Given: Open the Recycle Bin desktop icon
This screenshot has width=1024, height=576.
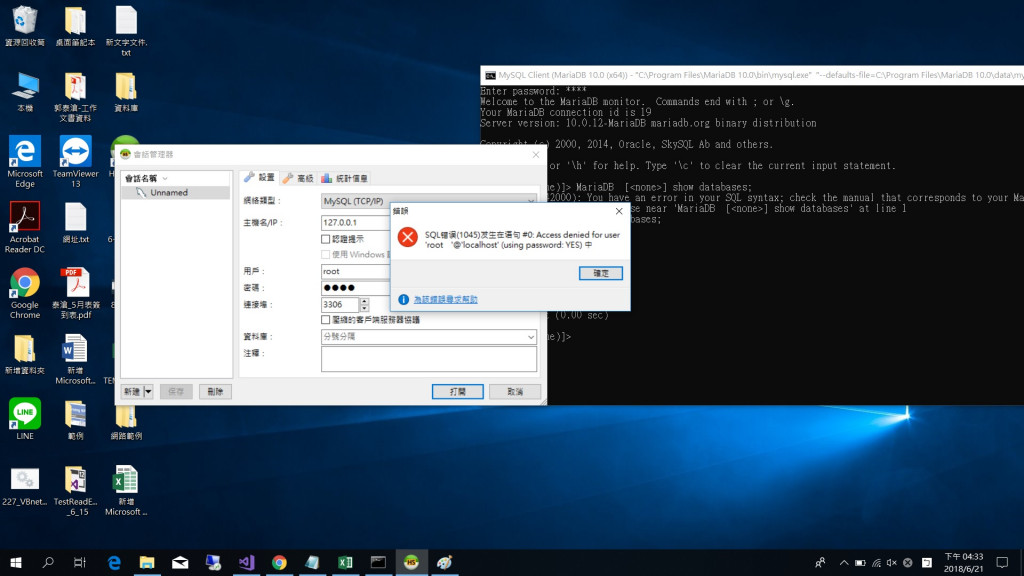Looking at the screenshot, I should 25,26.
